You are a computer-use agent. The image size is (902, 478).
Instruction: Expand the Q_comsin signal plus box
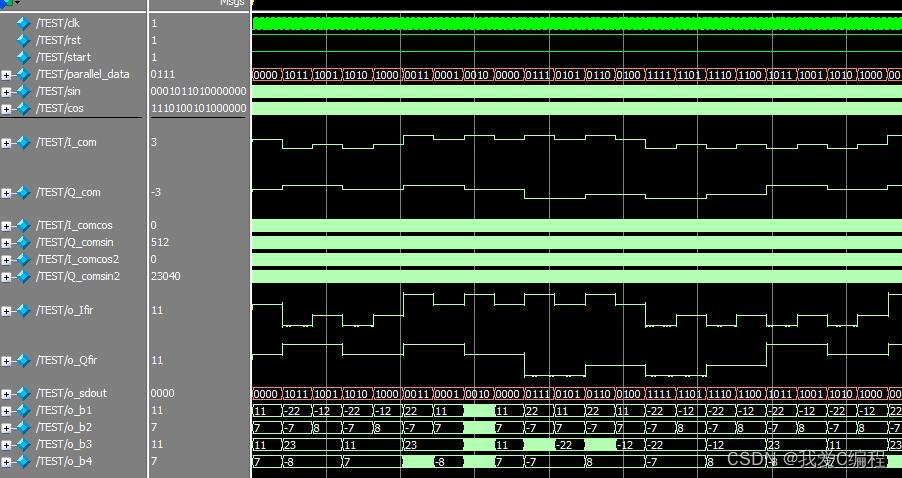6,243
